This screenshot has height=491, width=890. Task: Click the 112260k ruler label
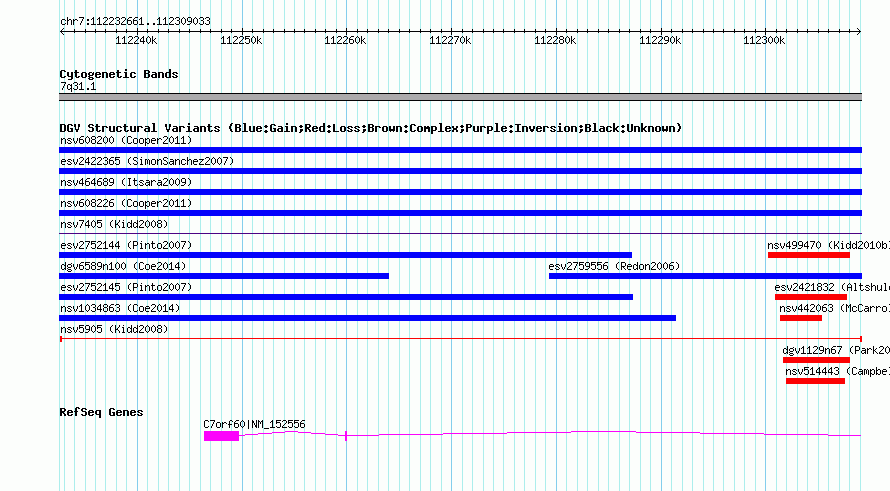pyautogui.click(x=345, y=40)
